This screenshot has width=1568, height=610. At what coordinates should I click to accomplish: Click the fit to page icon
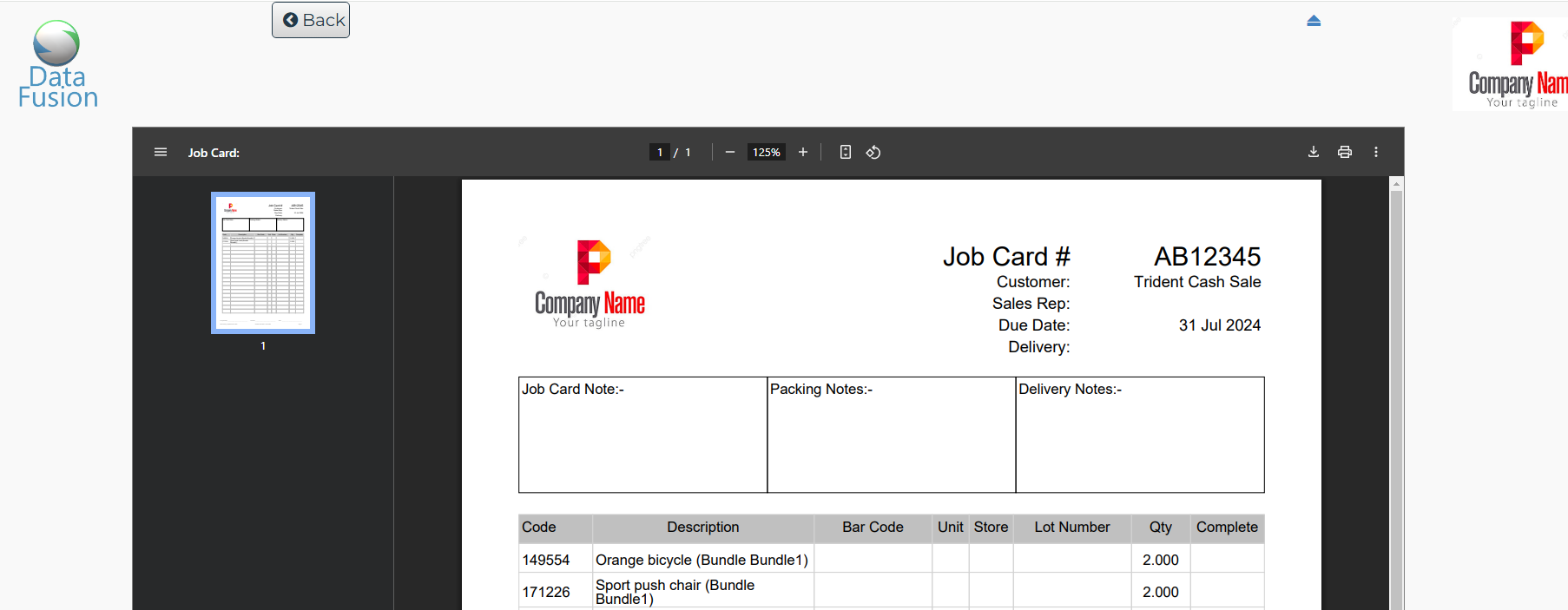point(846,152)
